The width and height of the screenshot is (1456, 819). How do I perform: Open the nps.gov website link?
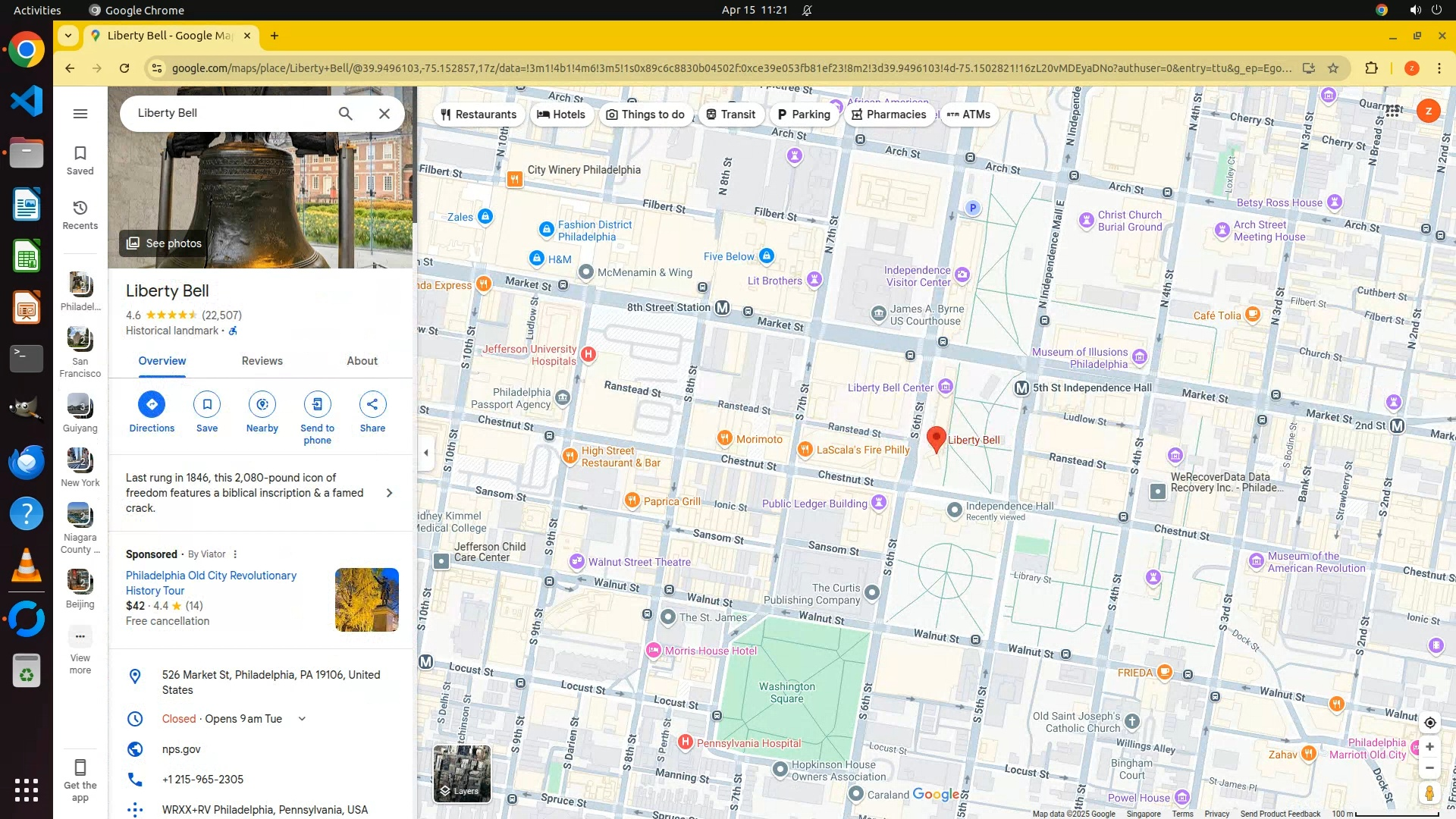pyautogui.click(x=181, y=749)
